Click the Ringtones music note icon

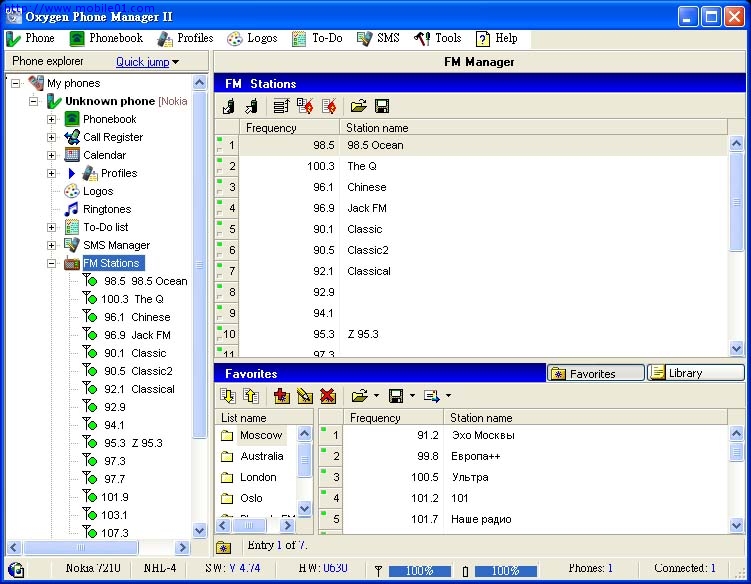[71, 209]
